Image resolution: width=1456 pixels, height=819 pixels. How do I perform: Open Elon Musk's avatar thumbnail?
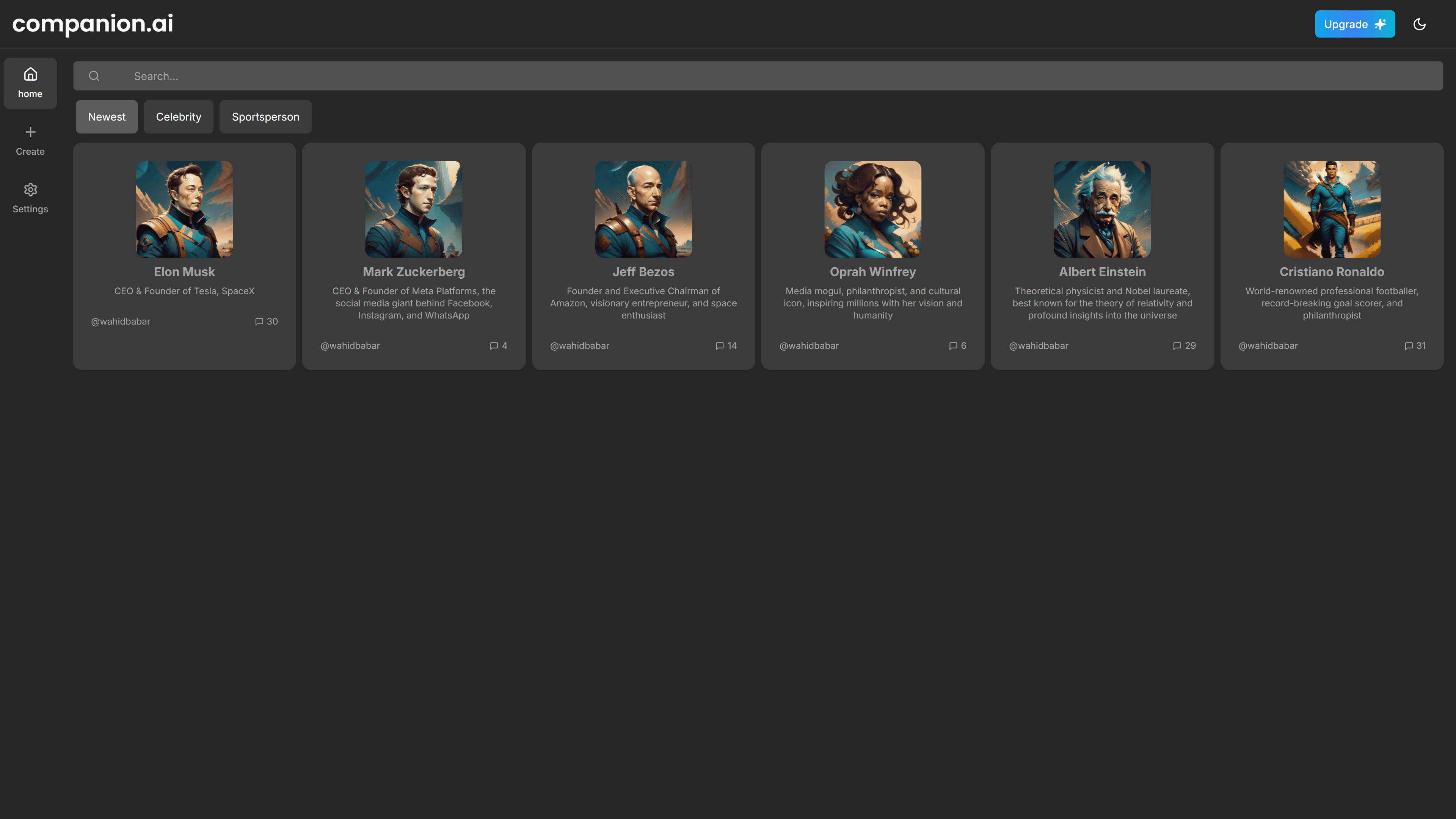[184, 209]
